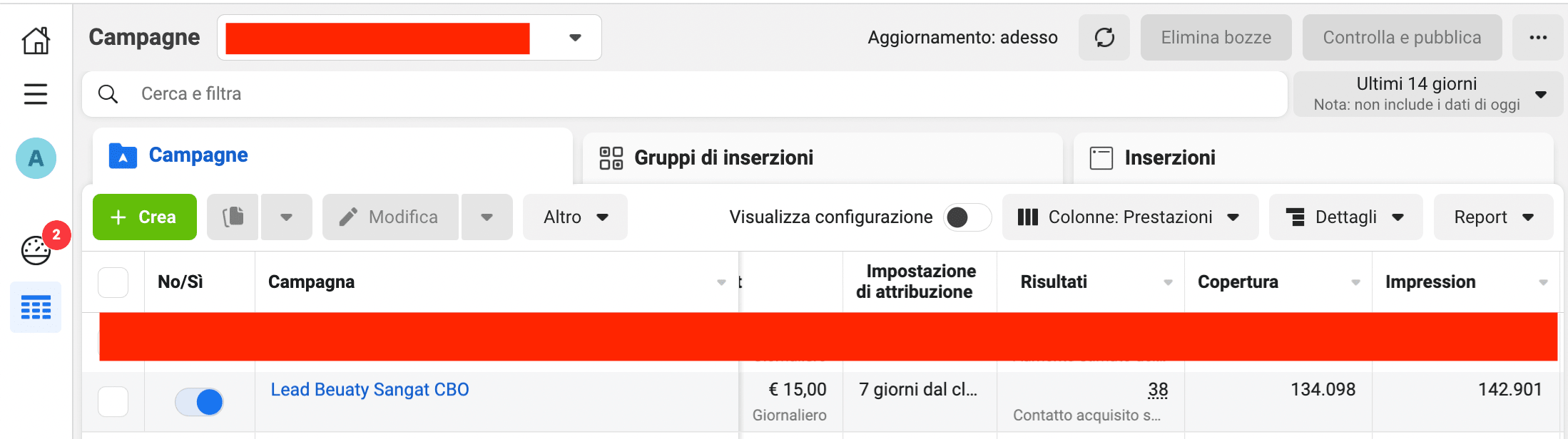The width and height of the screenshot is (1568, 439).
Task: Tick the select-all checkbox in header
Action: [x=113, y=282]
